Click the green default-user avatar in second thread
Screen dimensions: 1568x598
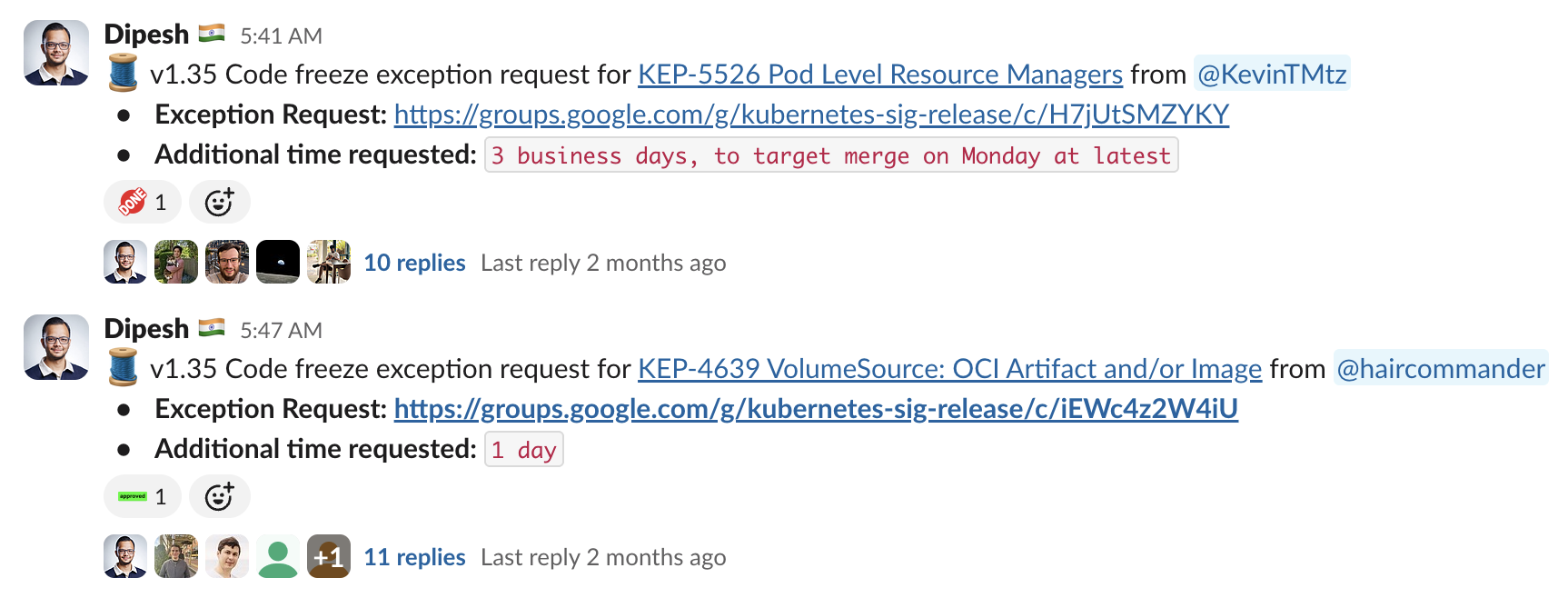(277, 556)
